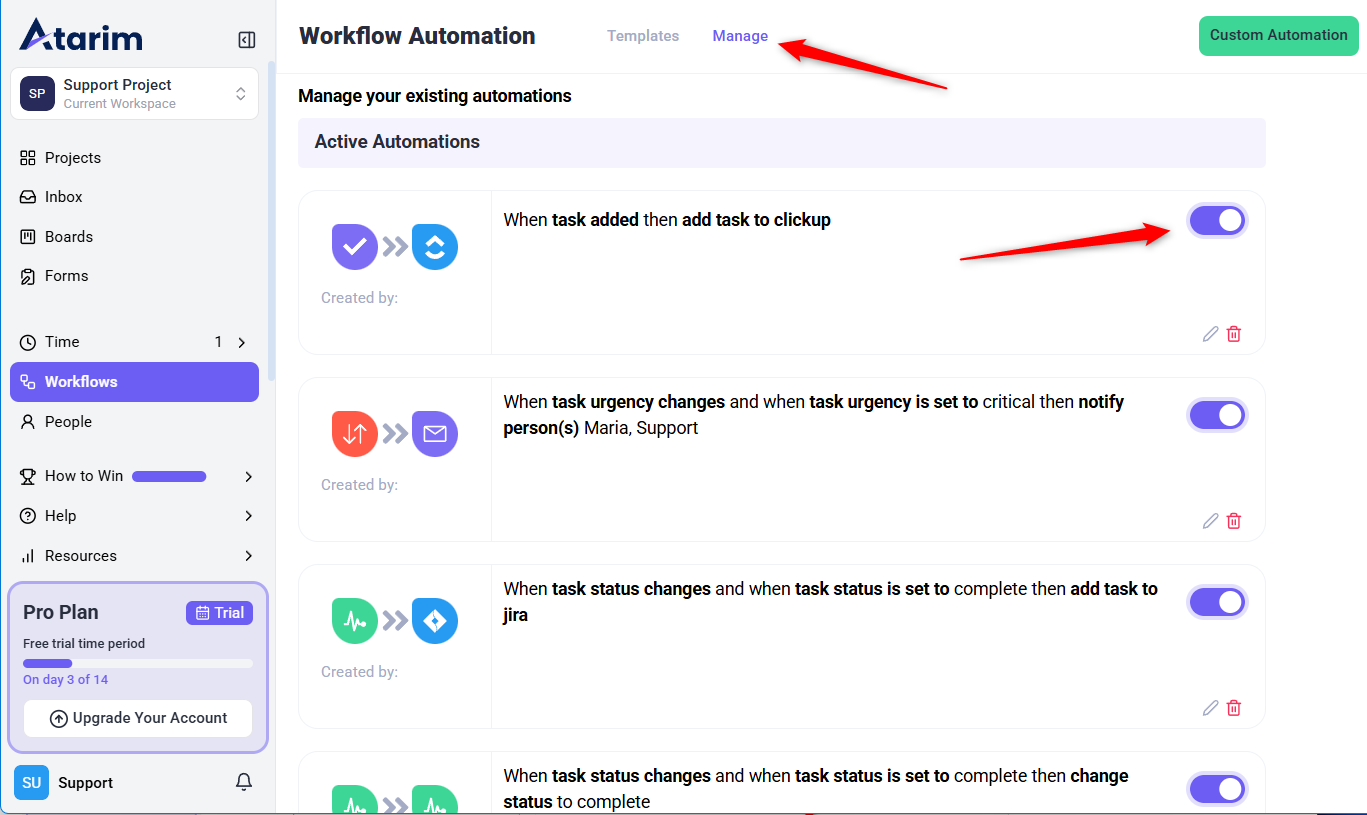Delete the add task to jira automation
The image size is (1367, 815).
coord(1234,708)
